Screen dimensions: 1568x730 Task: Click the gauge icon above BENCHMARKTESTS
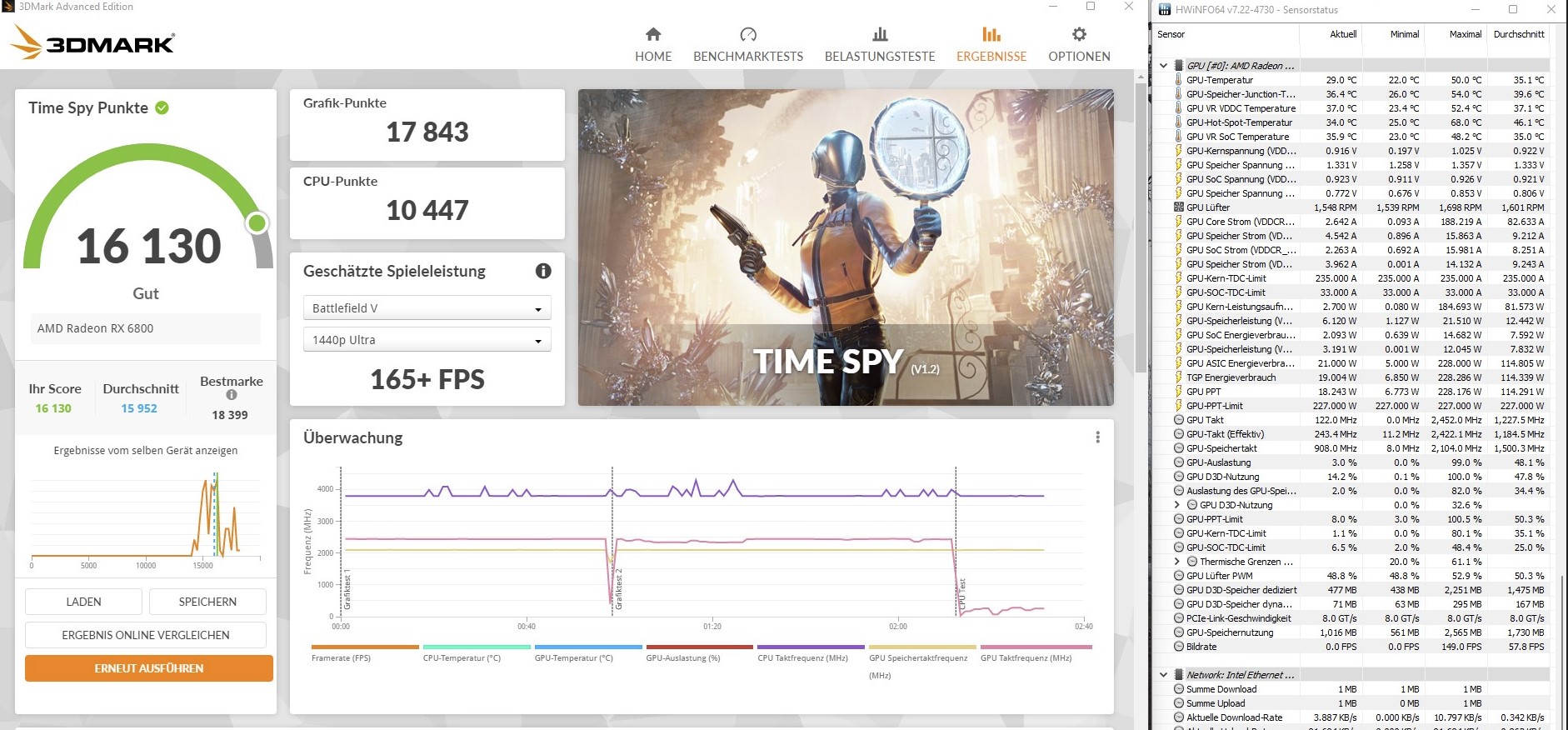point(748,34)
